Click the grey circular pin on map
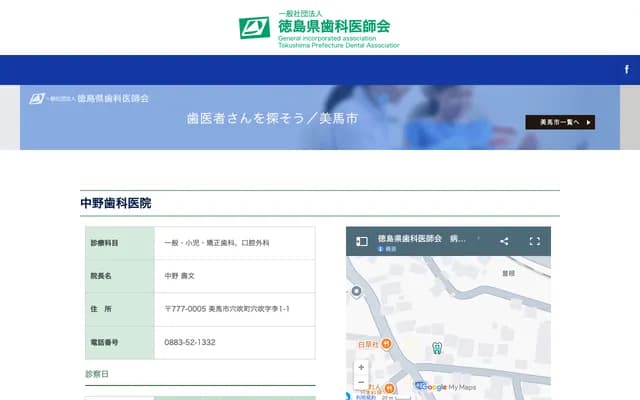Viewport: 640px width, 400px height. pyautogui.click(x=356, y=291)
